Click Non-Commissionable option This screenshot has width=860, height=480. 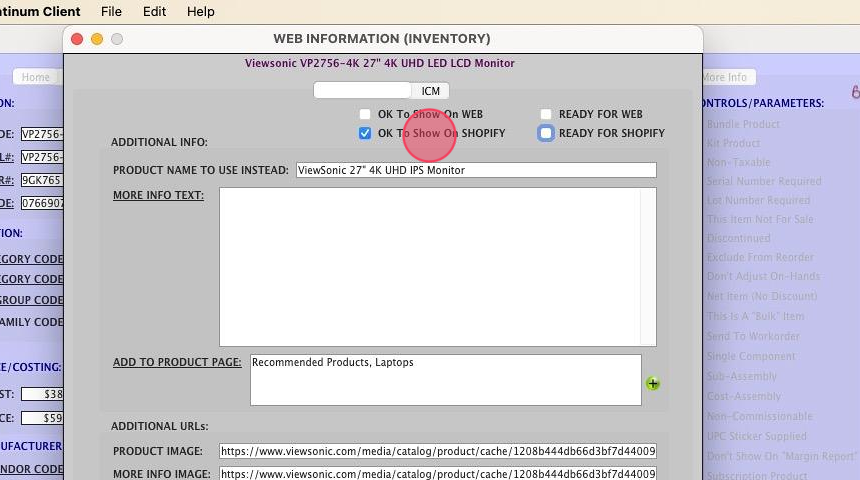click(x=760, y=416)
